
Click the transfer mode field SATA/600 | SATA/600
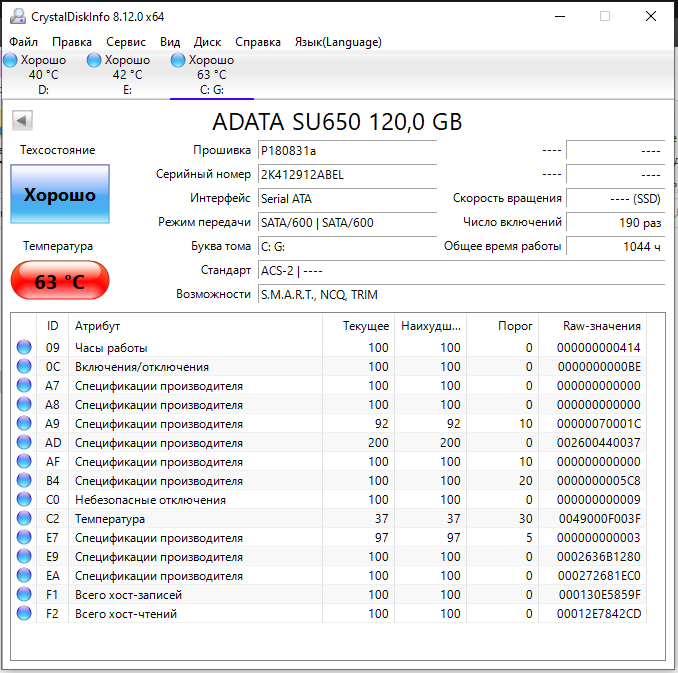(x=347, y=223)
